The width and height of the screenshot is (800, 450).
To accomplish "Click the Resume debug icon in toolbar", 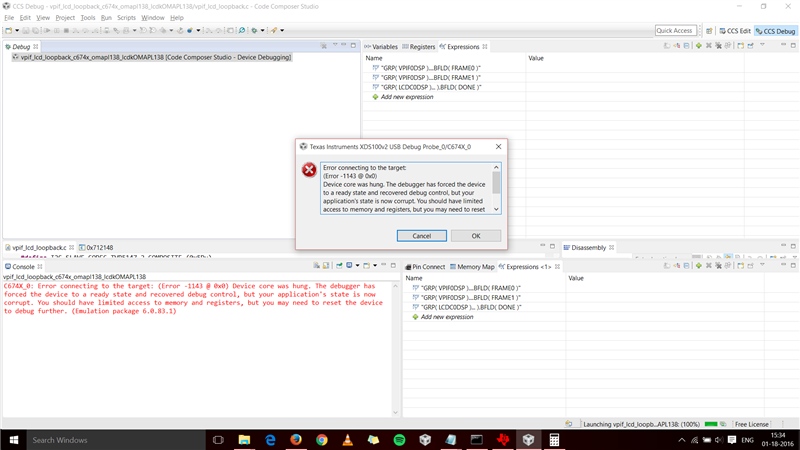I will point(47,31).
